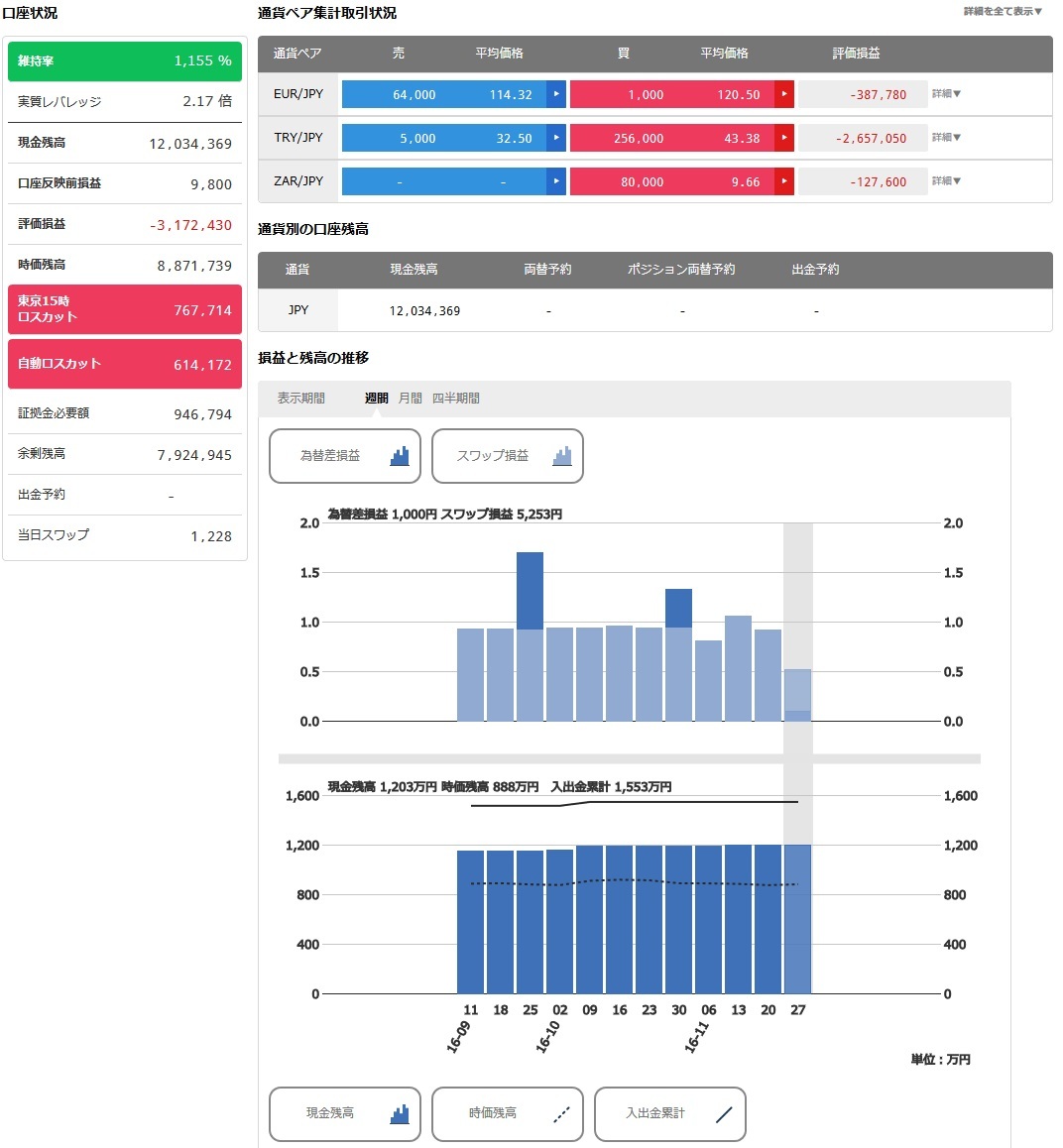Expand all details with 詳細を全て表示

(x=1003, y=11)
